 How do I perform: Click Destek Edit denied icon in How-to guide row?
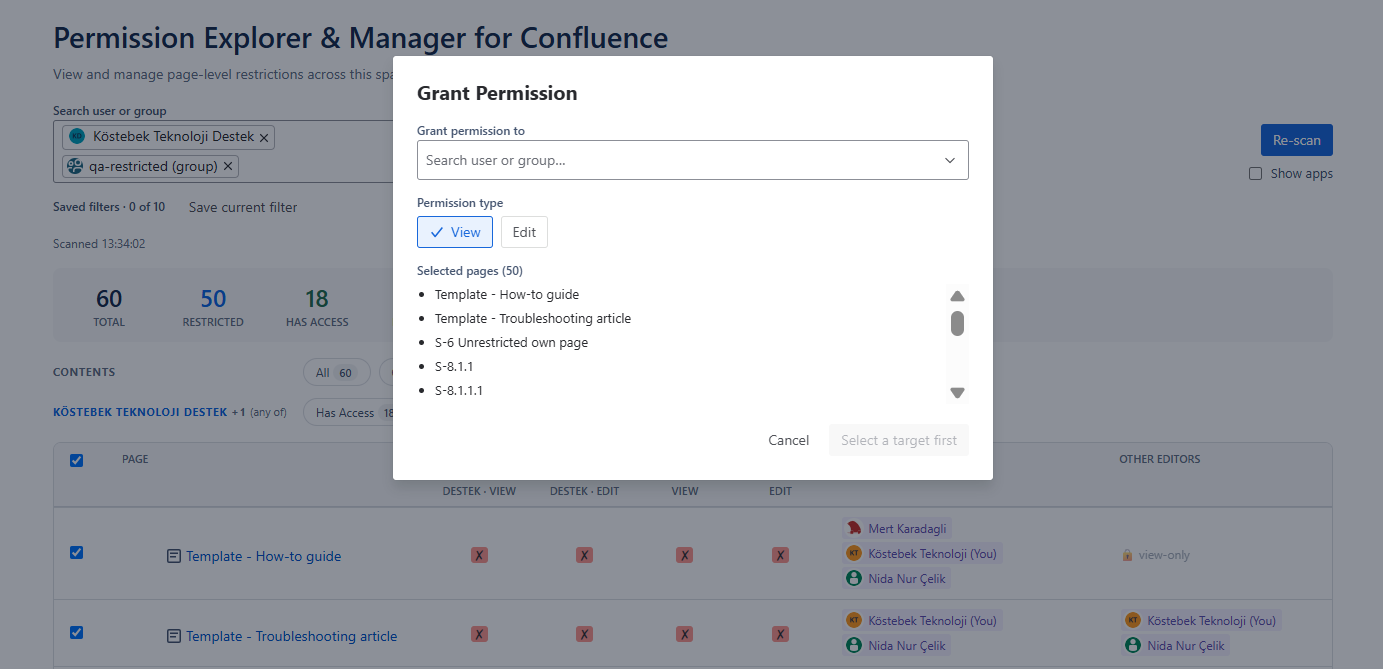point(584,555)
